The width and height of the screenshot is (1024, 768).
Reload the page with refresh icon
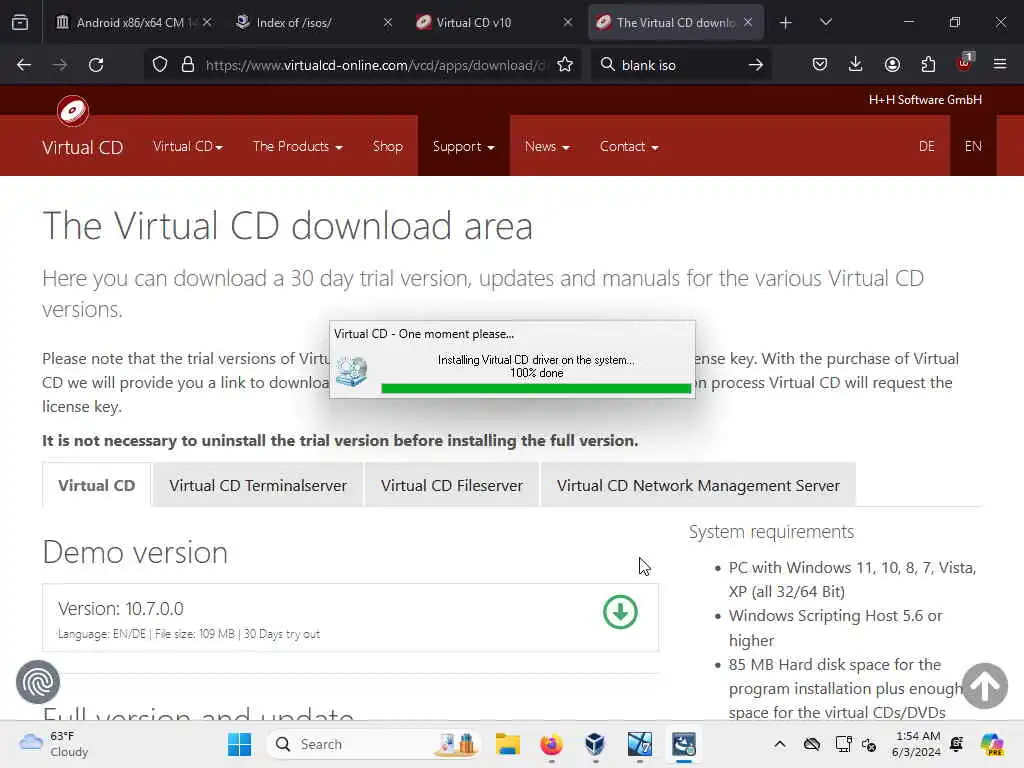(96, 65)
